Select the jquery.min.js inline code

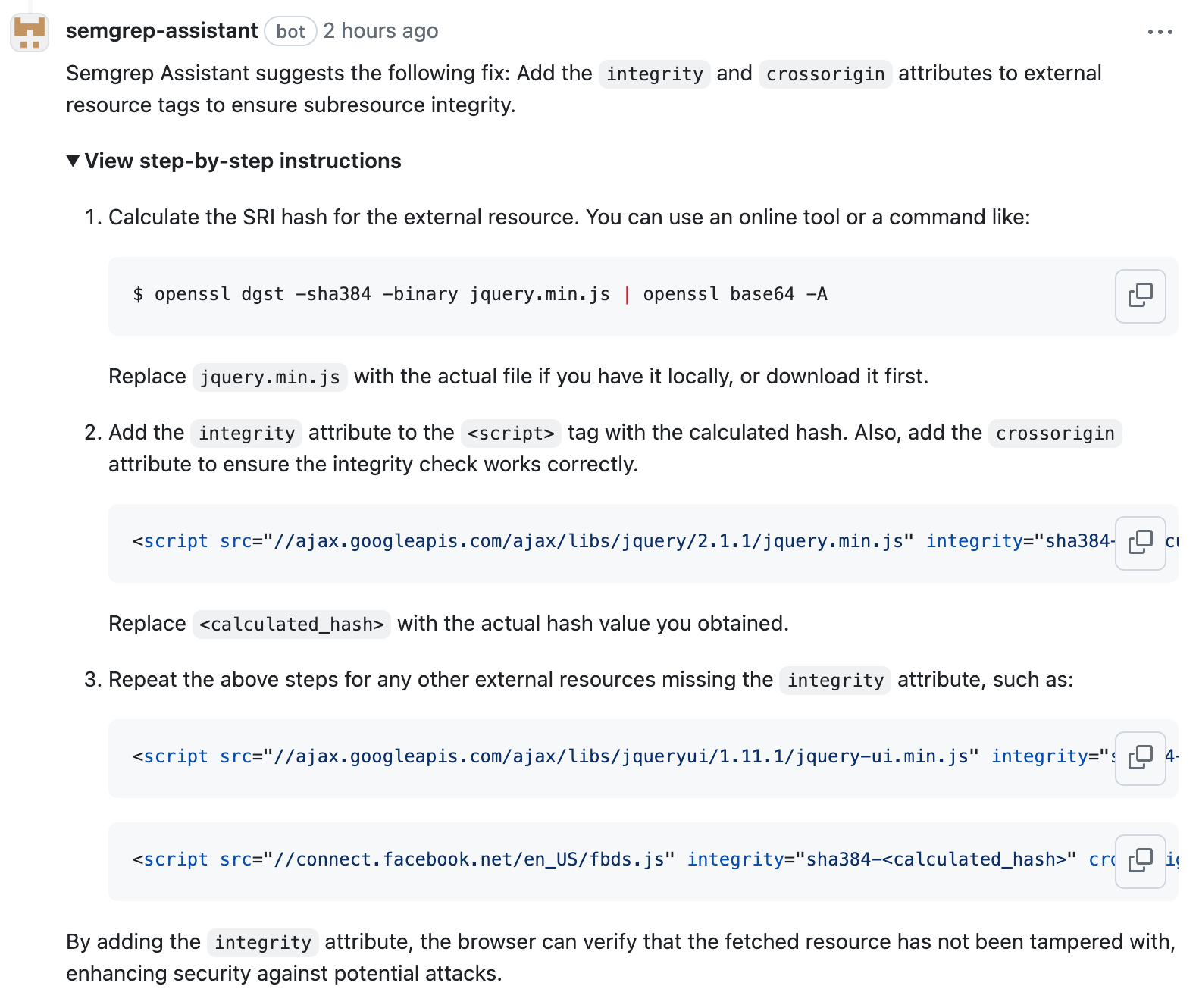point(270,377)
